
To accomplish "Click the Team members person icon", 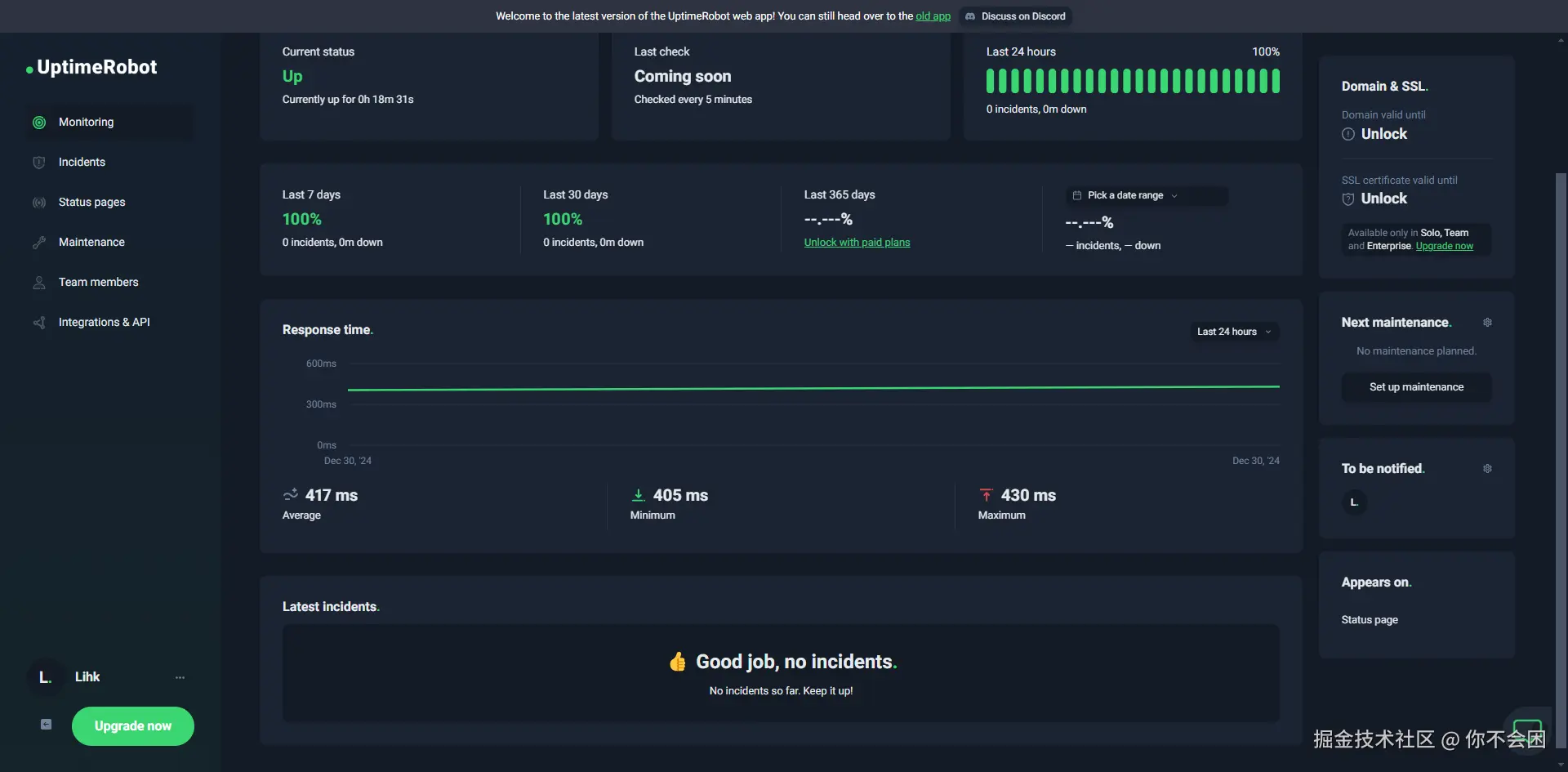I will [39, 283].
